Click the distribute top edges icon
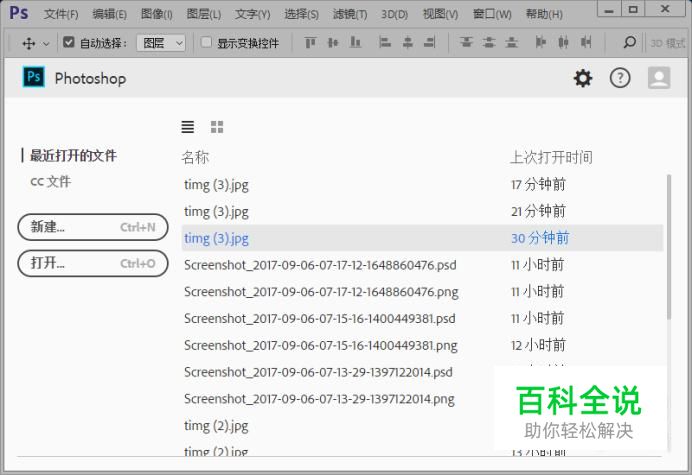 (x=466, y=42)
